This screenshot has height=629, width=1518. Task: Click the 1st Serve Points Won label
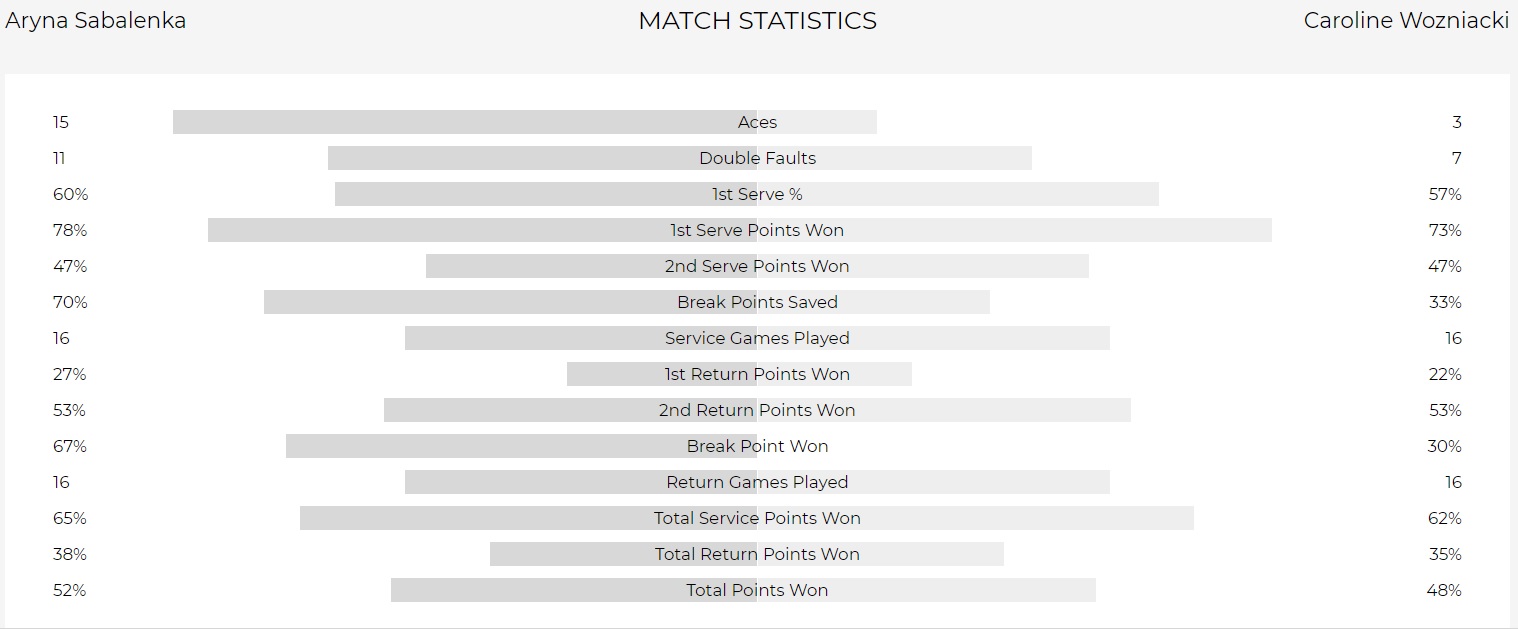[757, 230]
